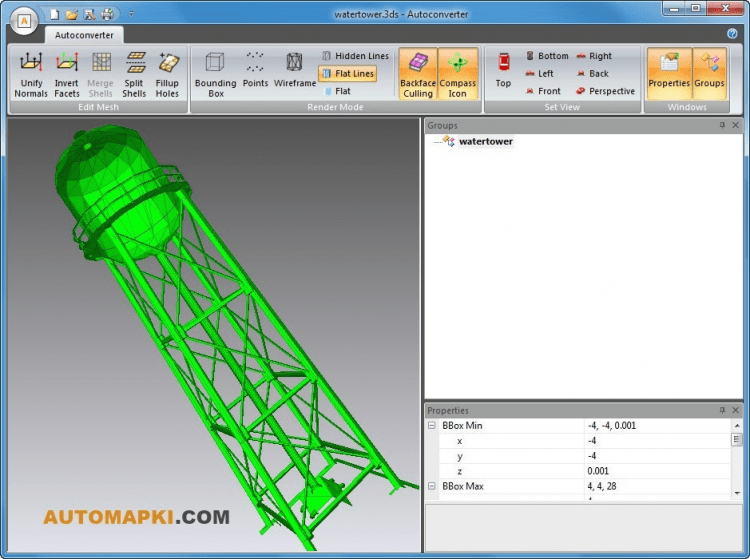Set view to Perspective
This screenshot has height=559, width=750.
(x=606, y=91)
